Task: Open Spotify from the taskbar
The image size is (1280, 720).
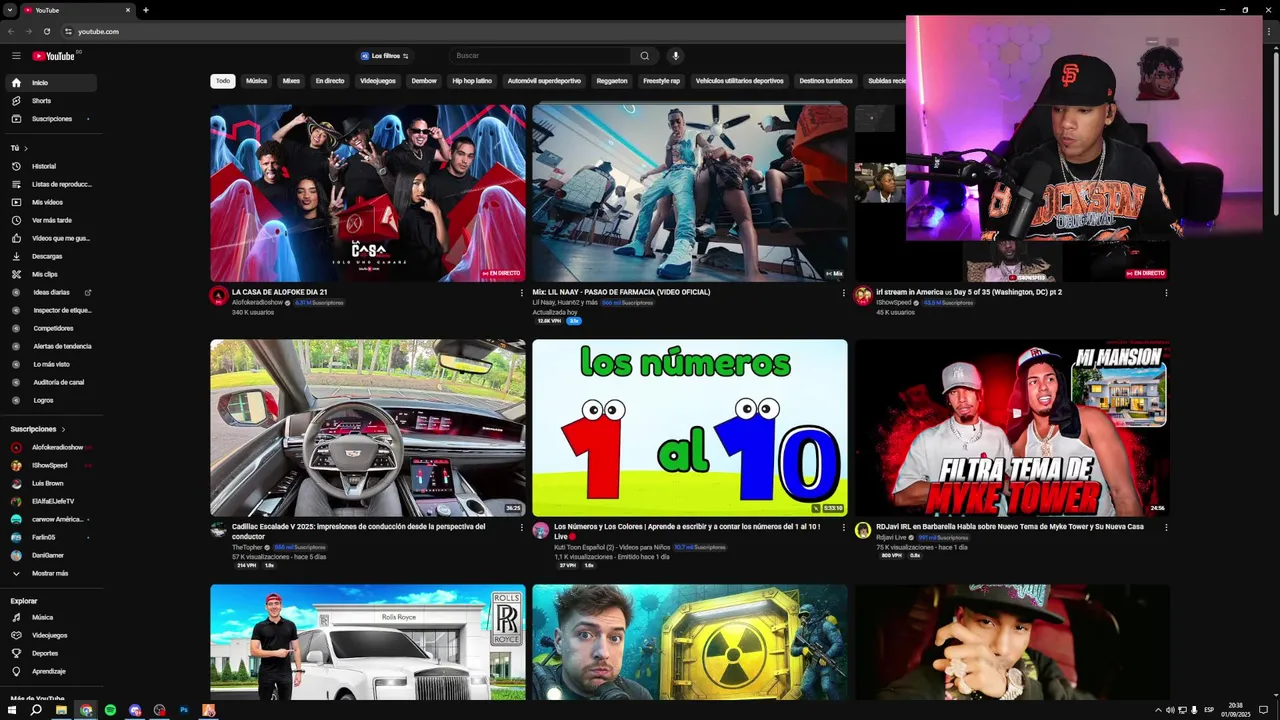Action: coord(110,710)
